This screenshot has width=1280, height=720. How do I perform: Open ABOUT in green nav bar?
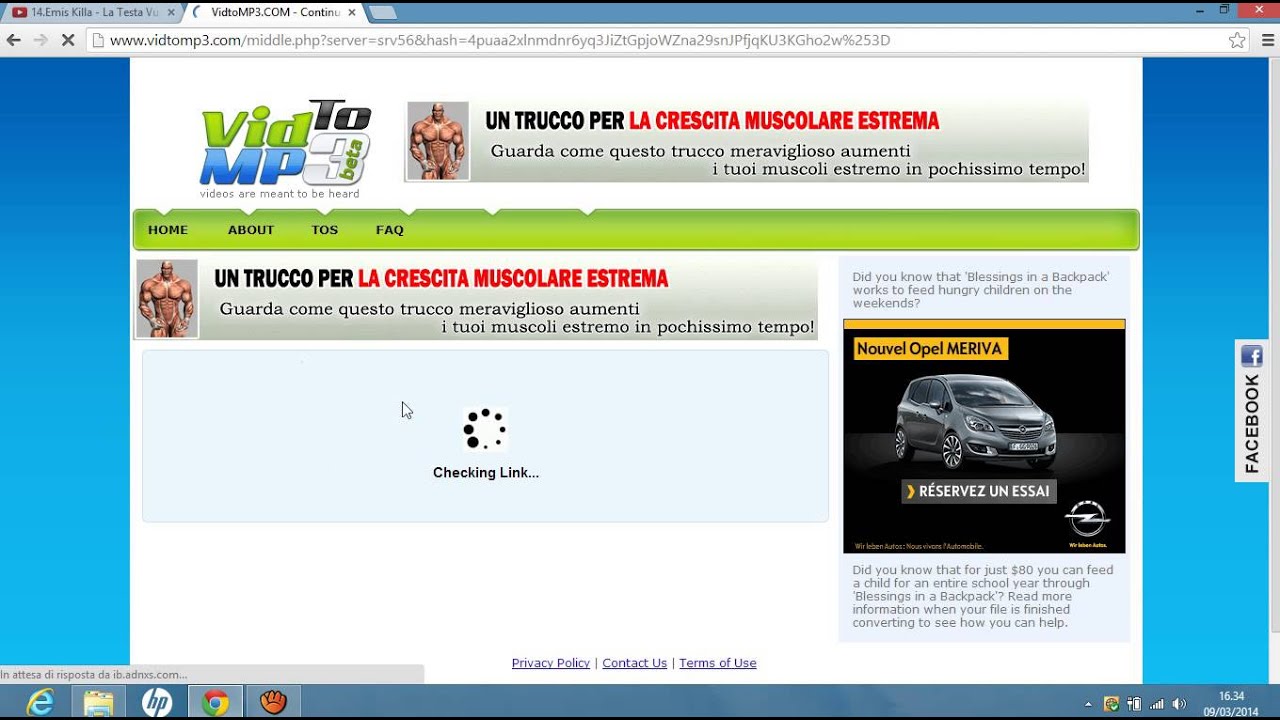(x=251, y=230)
